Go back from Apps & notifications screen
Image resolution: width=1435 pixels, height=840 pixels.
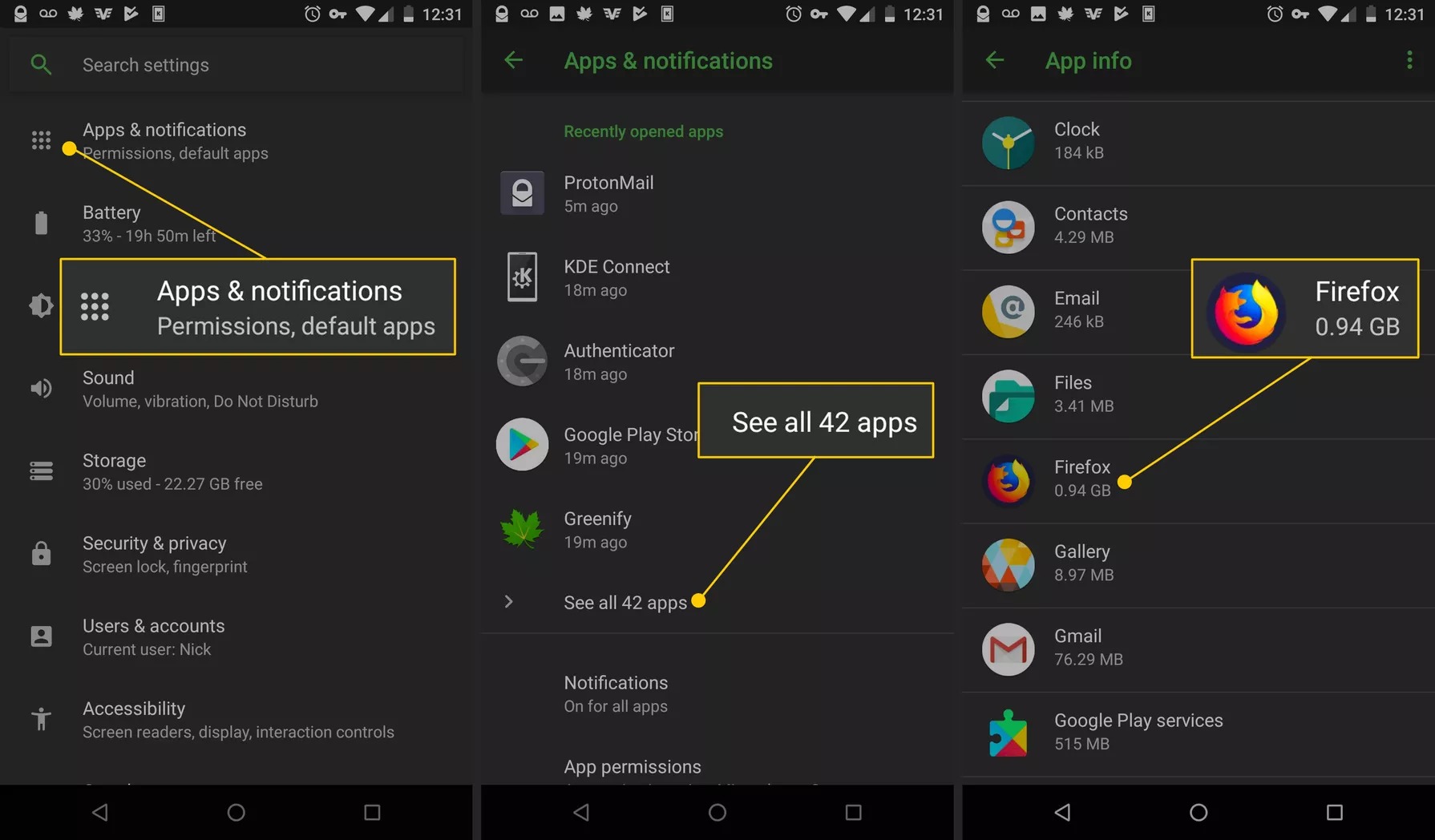(513, 60)
